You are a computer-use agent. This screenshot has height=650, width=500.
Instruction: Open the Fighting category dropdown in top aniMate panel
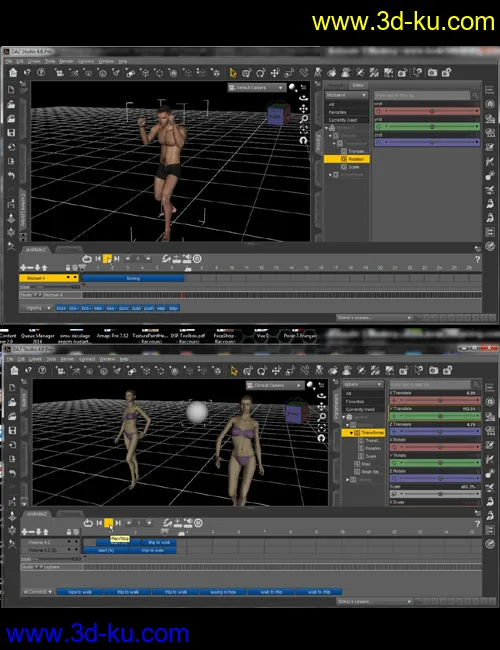point(36,308)
